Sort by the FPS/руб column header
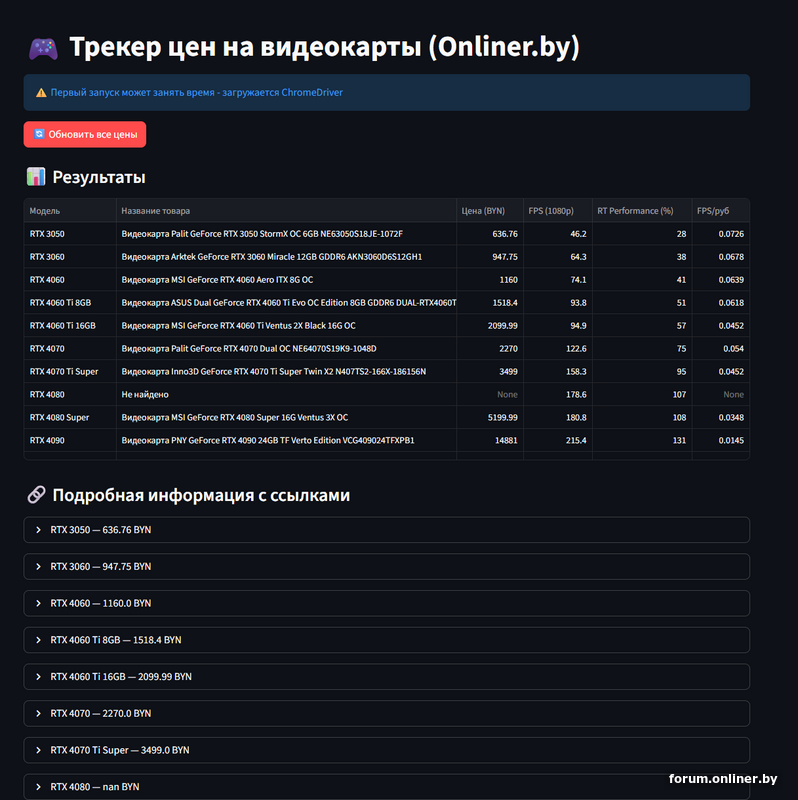The height and width of the screenshot is (800, 798). coord(720,211)
